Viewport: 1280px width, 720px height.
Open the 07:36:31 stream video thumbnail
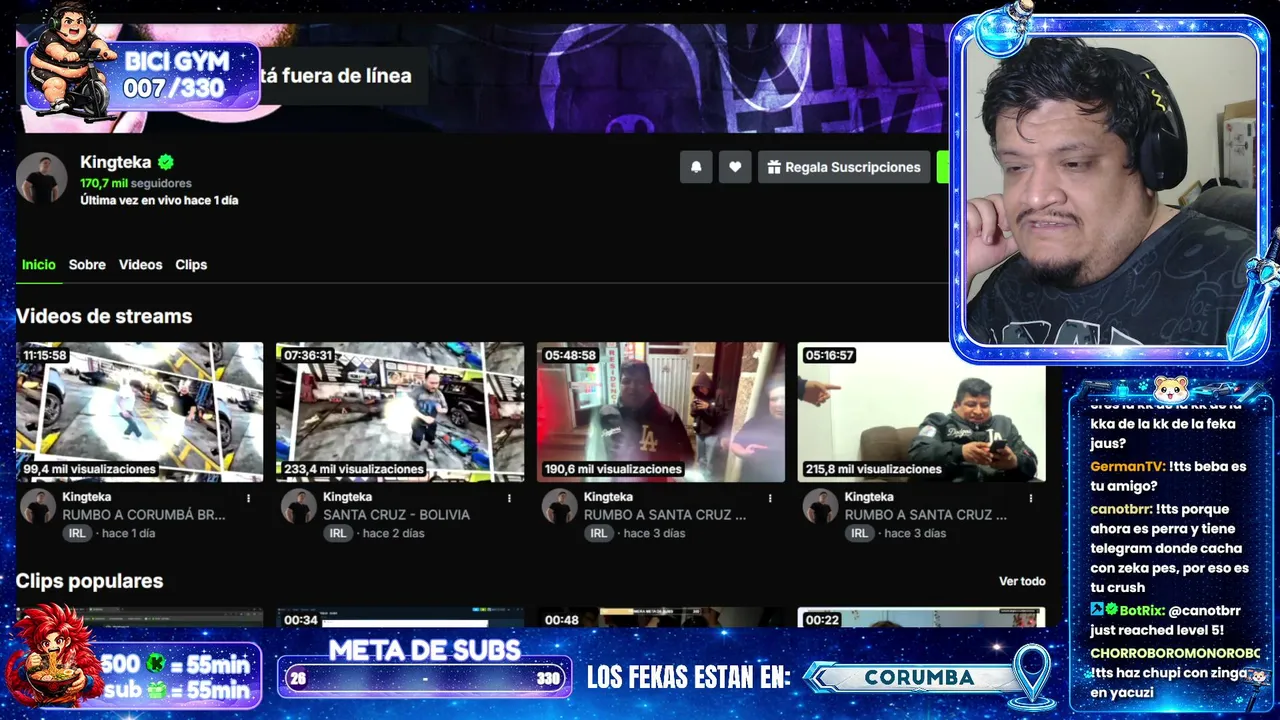pyautogui.click(x=400, y=412)
